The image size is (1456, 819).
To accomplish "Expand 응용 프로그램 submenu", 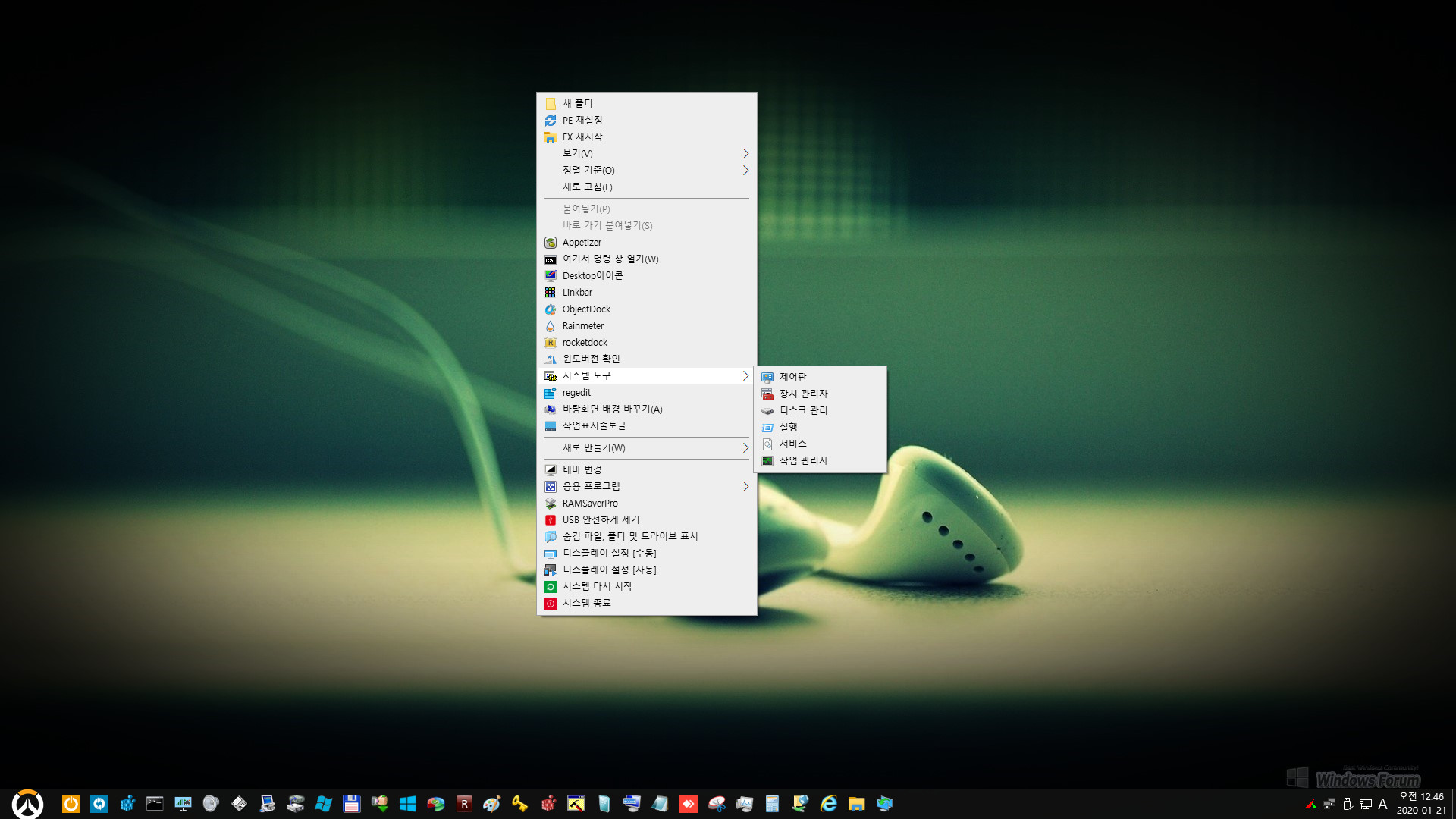I will 646,487.
